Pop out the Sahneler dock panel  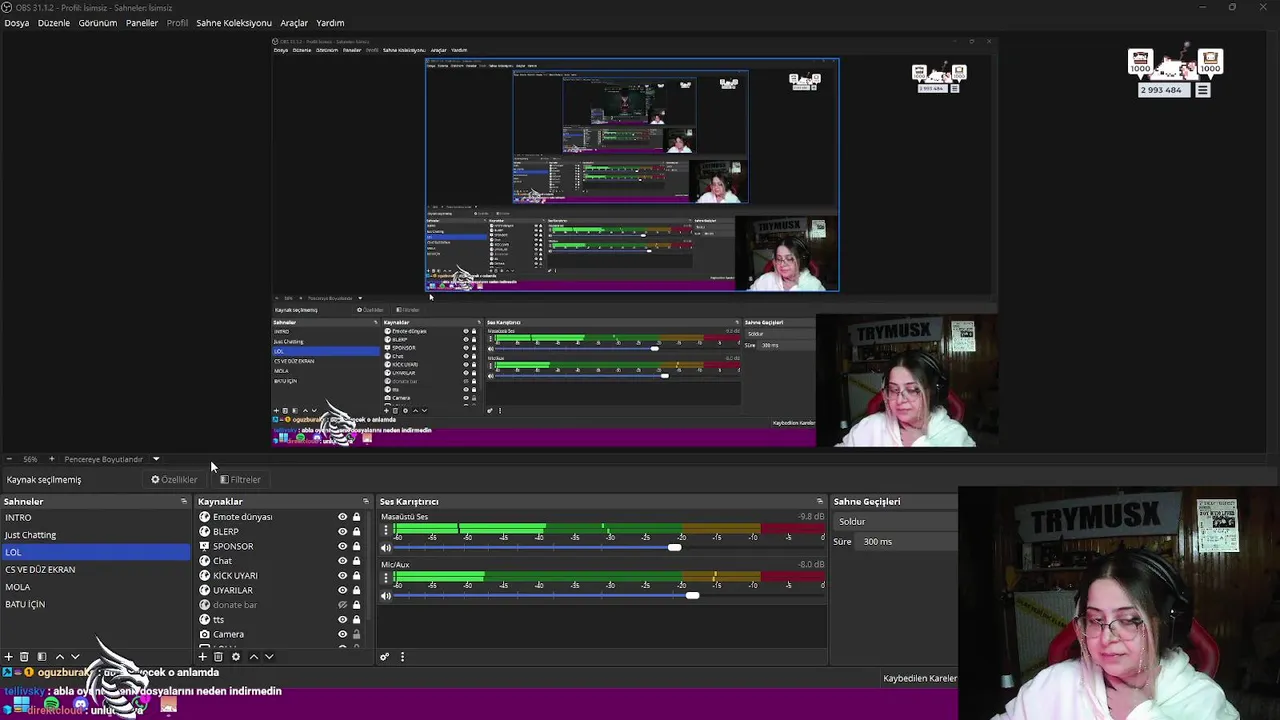pos(184,501)
